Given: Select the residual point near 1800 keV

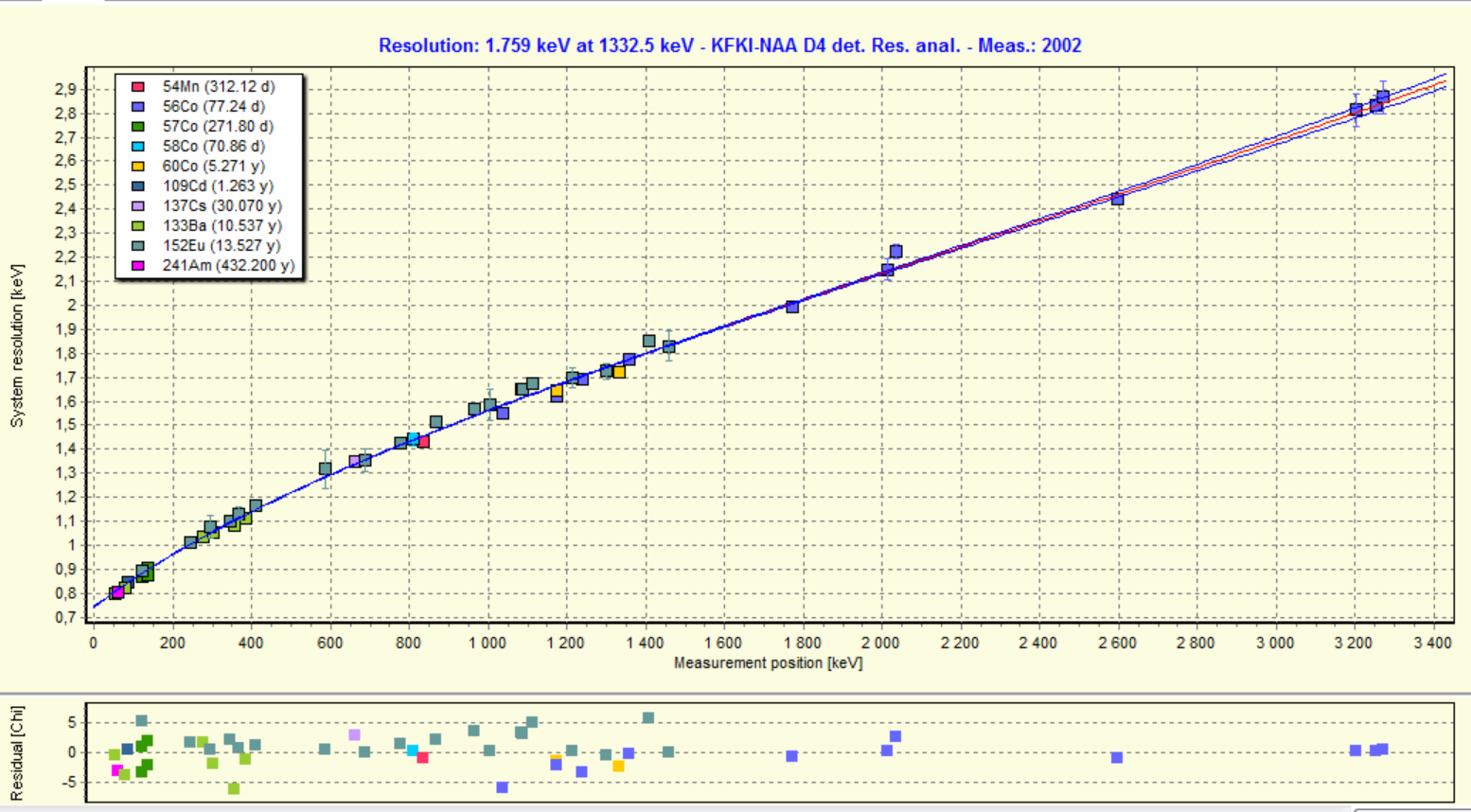Looking at the screenshot, I should point(792,756).
